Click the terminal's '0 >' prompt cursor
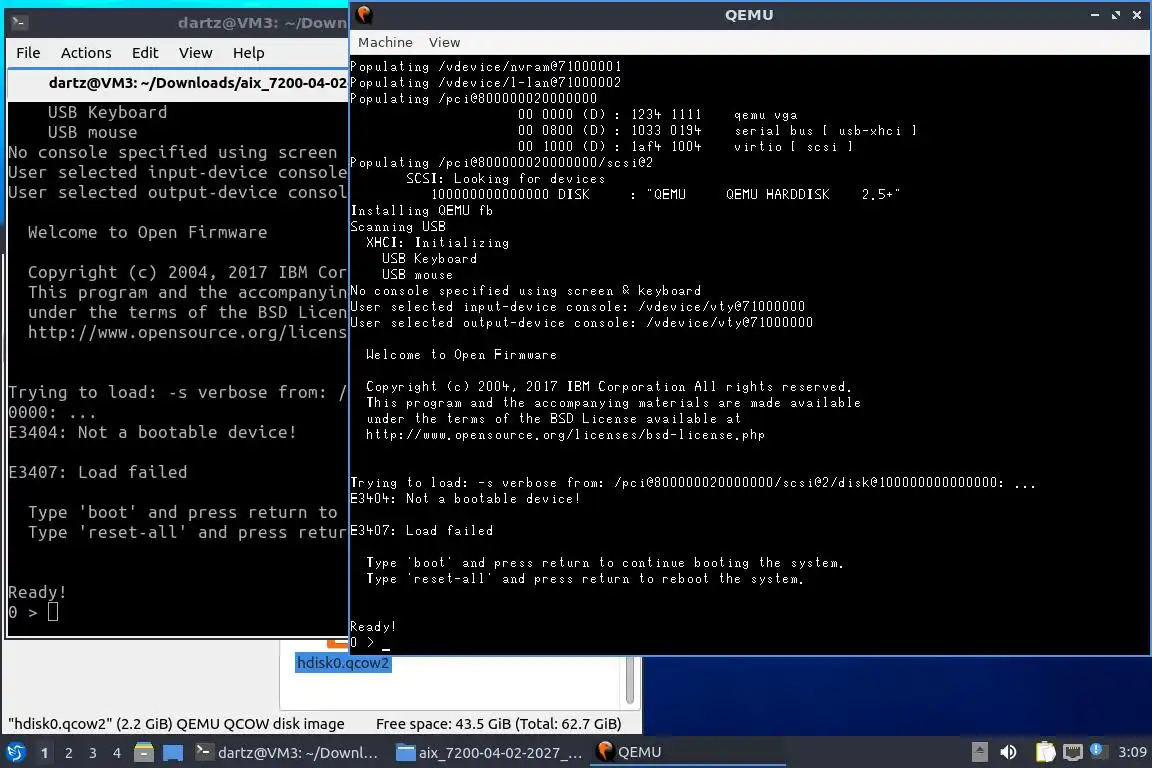The height and width of the screenshot is (768, 1152). point(53,611)
